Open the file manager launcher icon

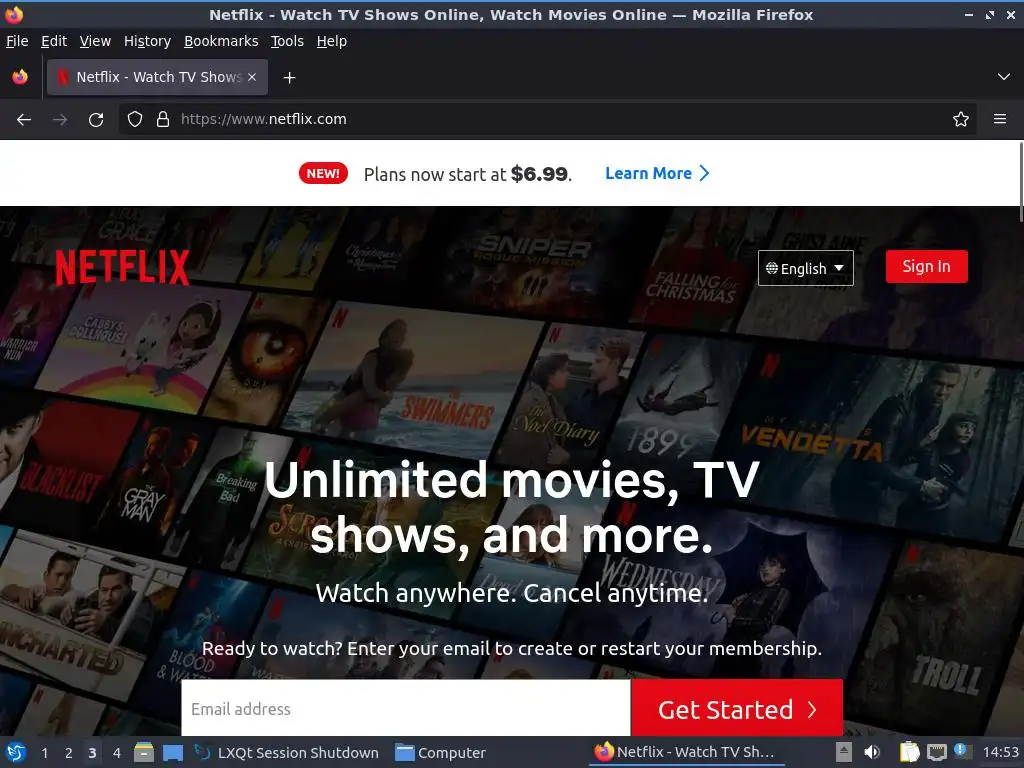click(144, 752)
